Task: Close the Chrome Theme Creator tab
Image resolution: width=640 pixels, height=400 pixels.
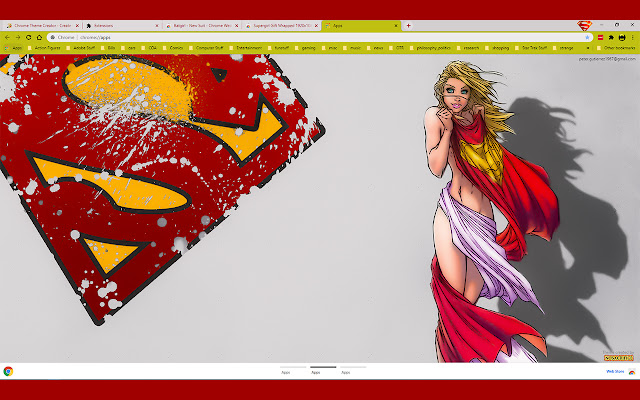Action: [x=77, y=25]
